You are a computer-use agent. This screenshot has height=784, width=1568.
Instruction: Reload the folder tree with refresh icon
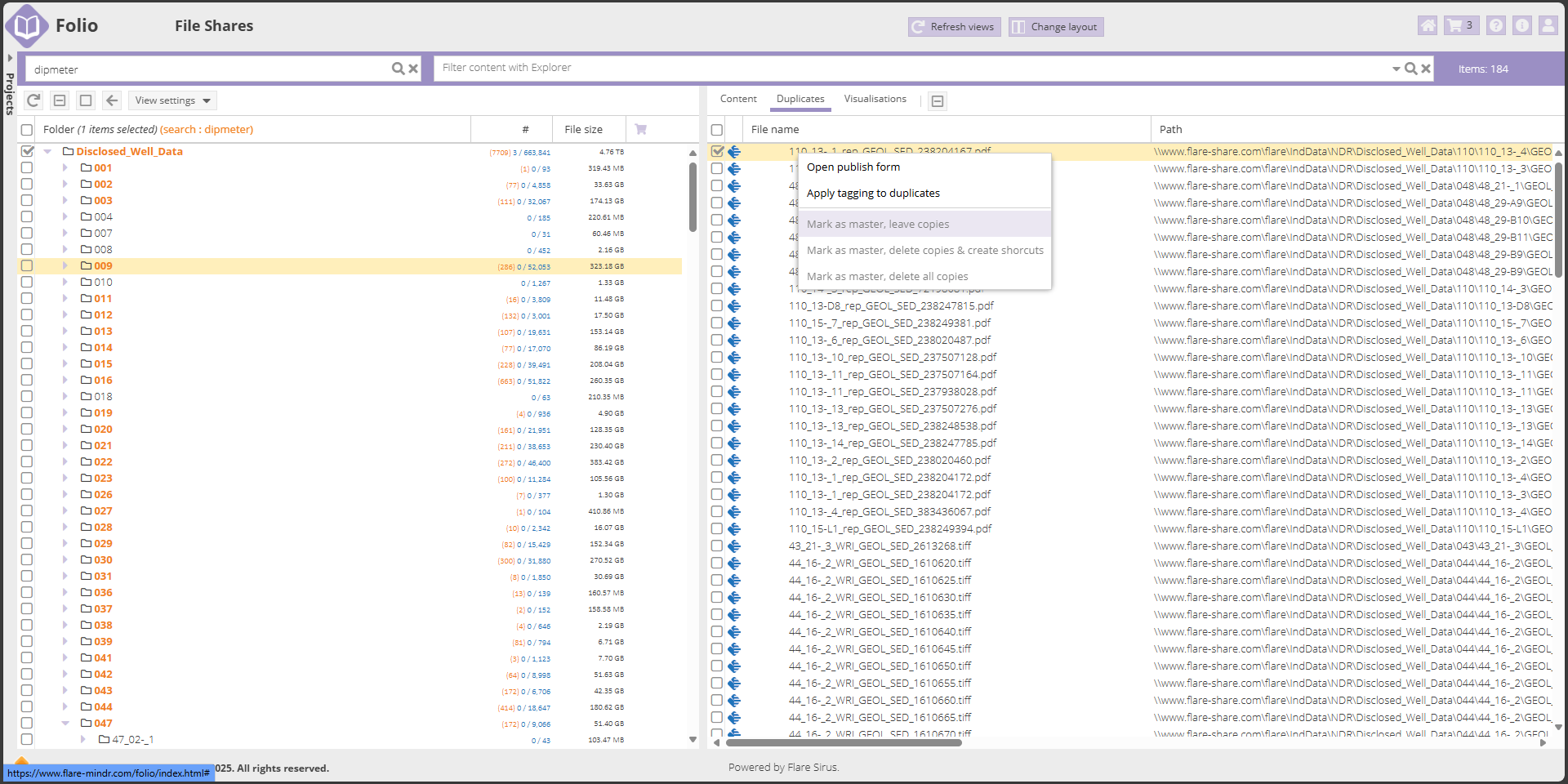tap(33, 100)
